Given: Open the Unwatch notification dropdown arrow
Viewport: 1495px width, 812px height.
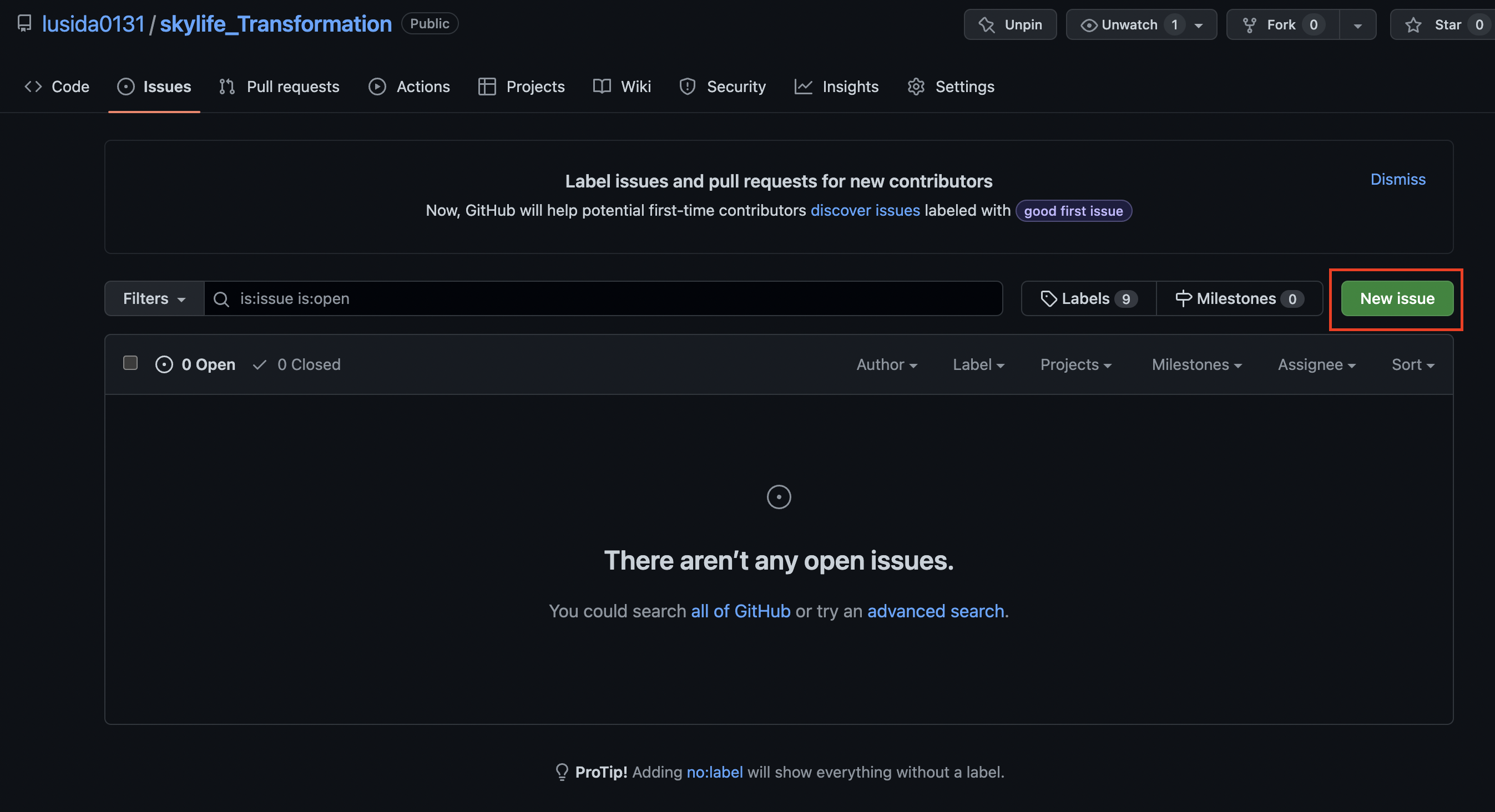Looking at the screenshot, I should point(1199,25).
